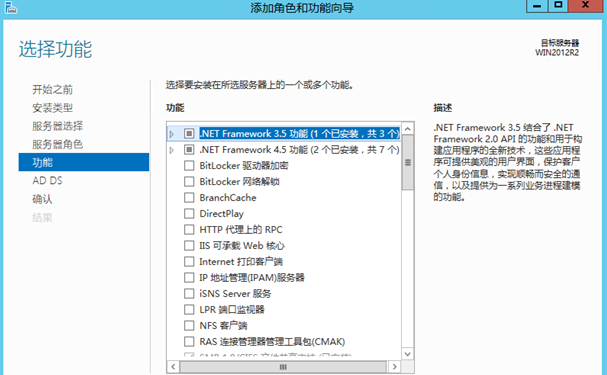This screenshot has width=607, height=375.
Task: Check RAS 连接管理器管理工具包(CMAK) checkbox
Action: coord(189,341)
